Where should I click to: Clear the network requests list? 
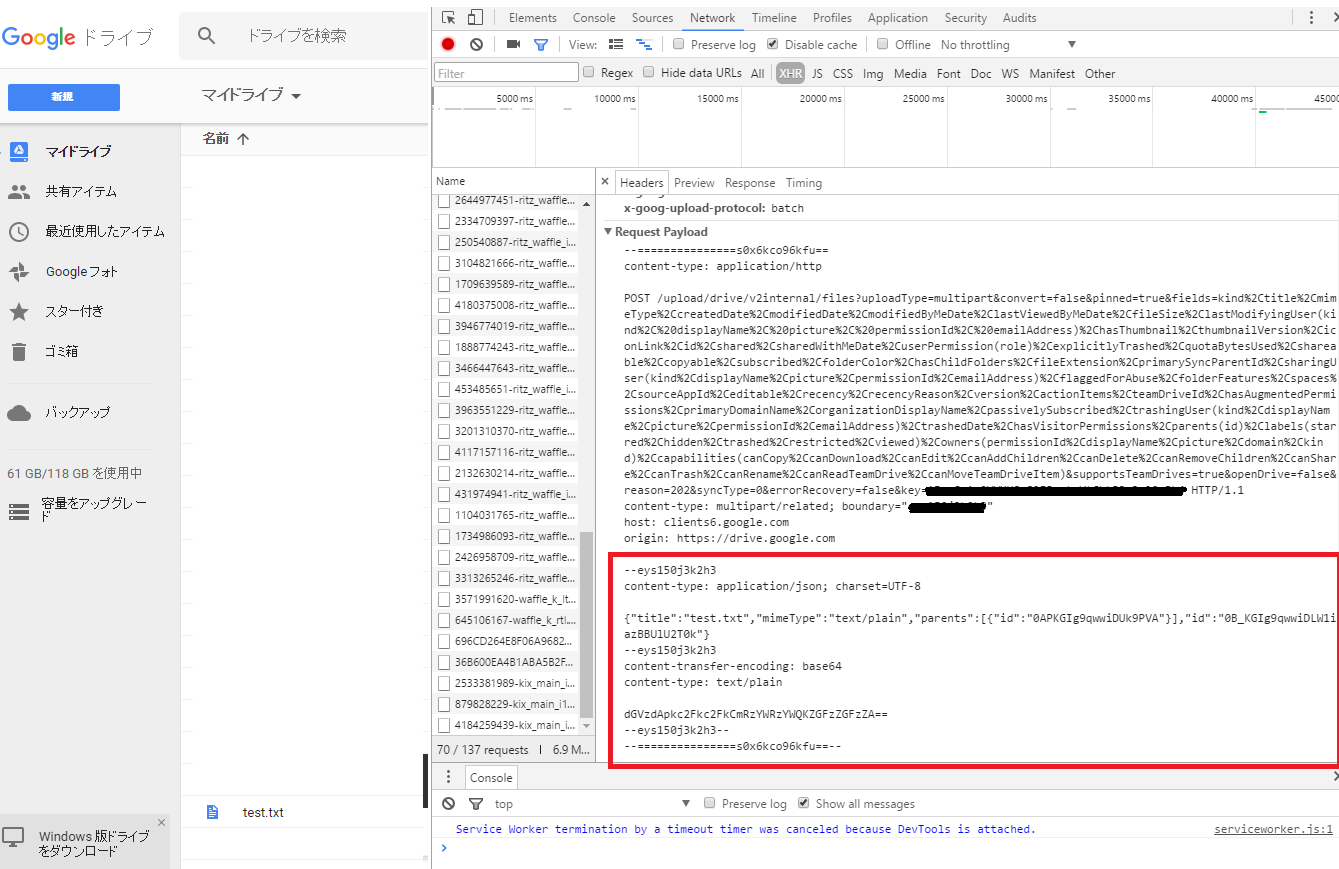[x=476, y=44]
